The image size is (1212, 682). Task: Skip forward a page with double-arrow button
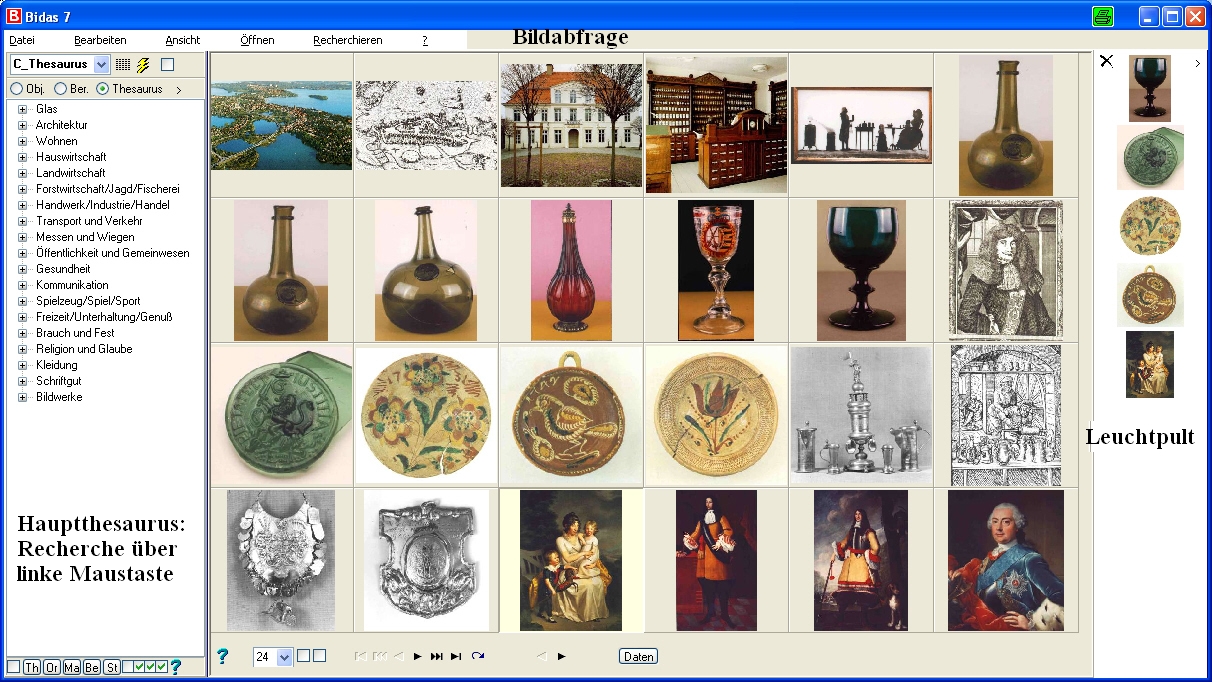click(436, 656)
